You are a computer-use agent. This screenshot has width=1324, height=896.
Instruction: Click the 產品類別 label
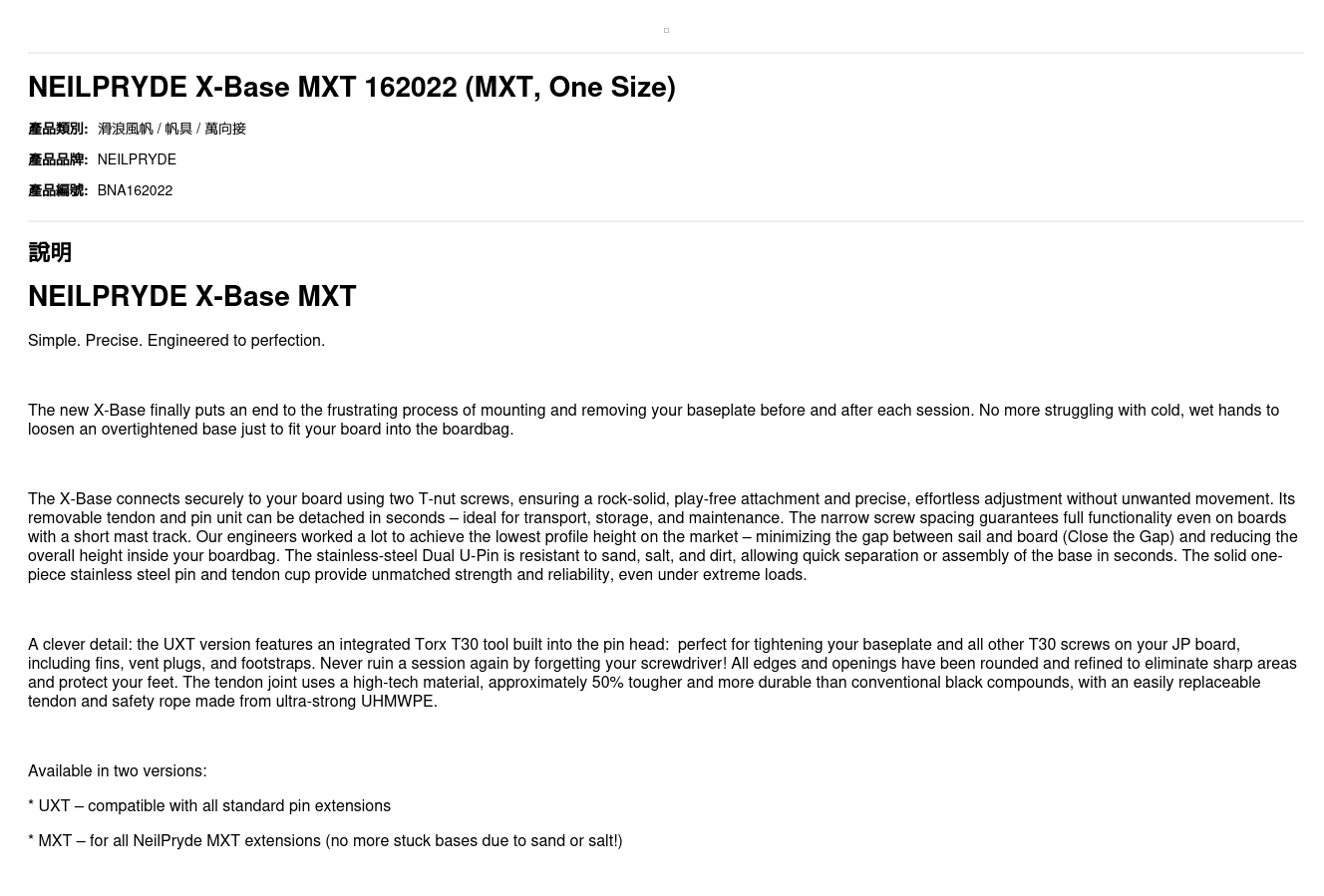pyautogui.click(x=58, y=129)
